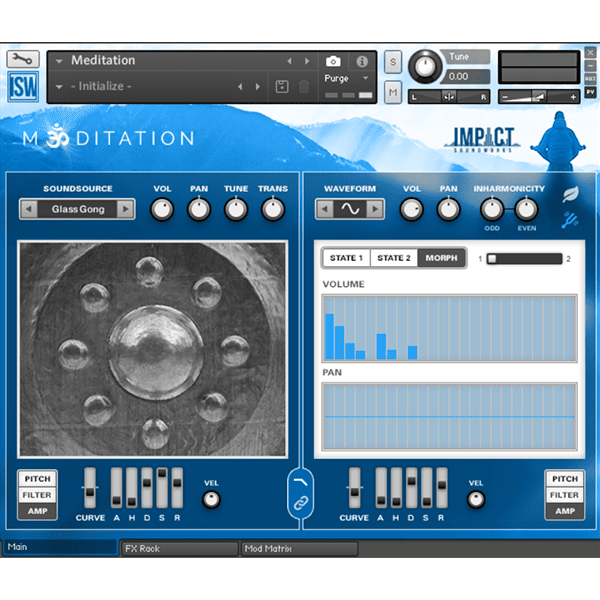The width and height of the screenshot is (600, 600).
Task: Click the left panel VEL knob
Action: [211, 499]
